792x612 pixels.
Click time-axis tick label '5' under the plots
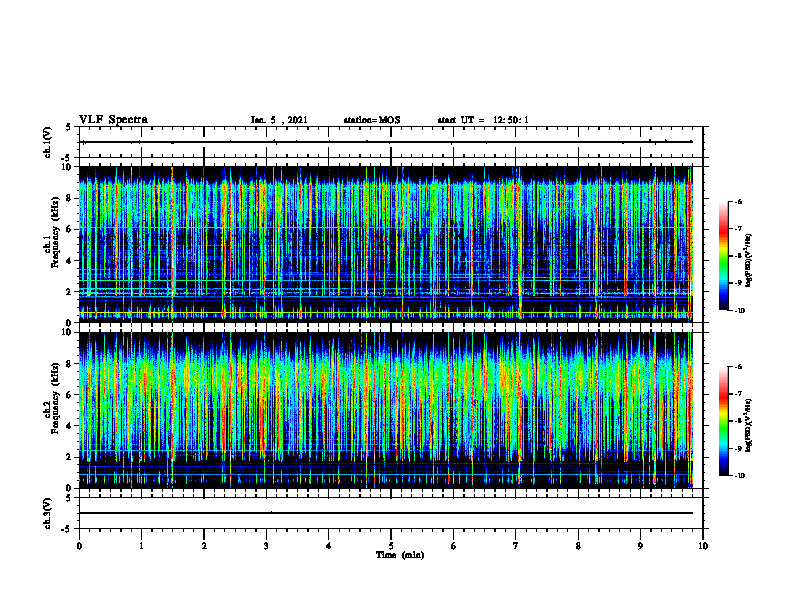(391, 546)
